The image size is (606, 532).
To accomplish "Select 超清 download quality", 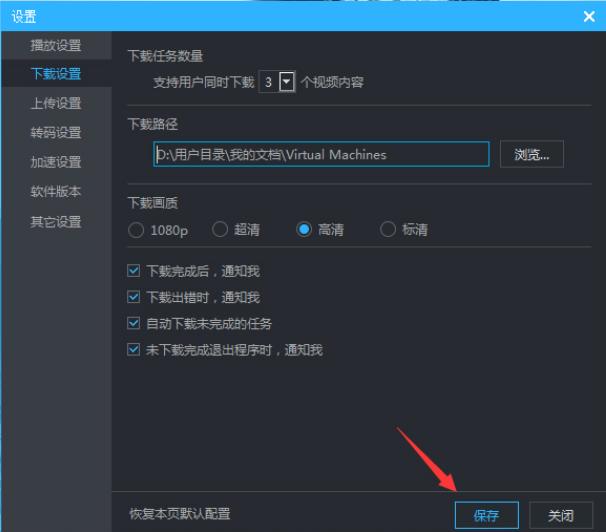I will 220,230.
